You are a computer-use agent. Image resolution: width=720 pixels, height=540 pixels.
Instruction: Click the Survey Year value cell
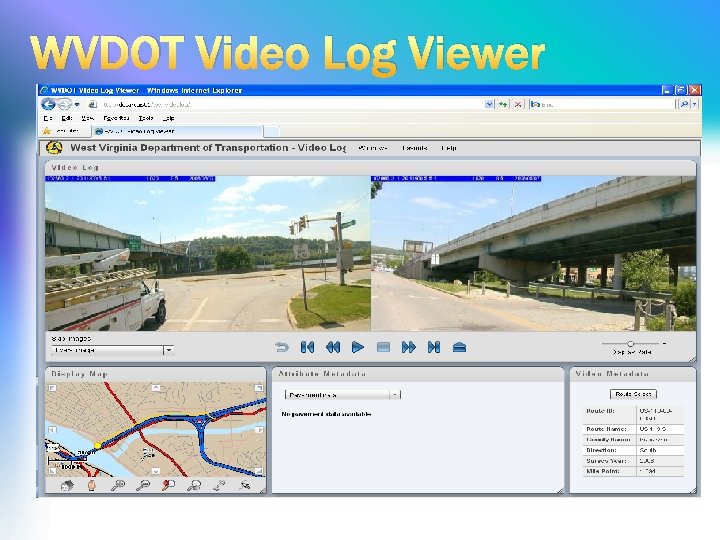(660, 461)
